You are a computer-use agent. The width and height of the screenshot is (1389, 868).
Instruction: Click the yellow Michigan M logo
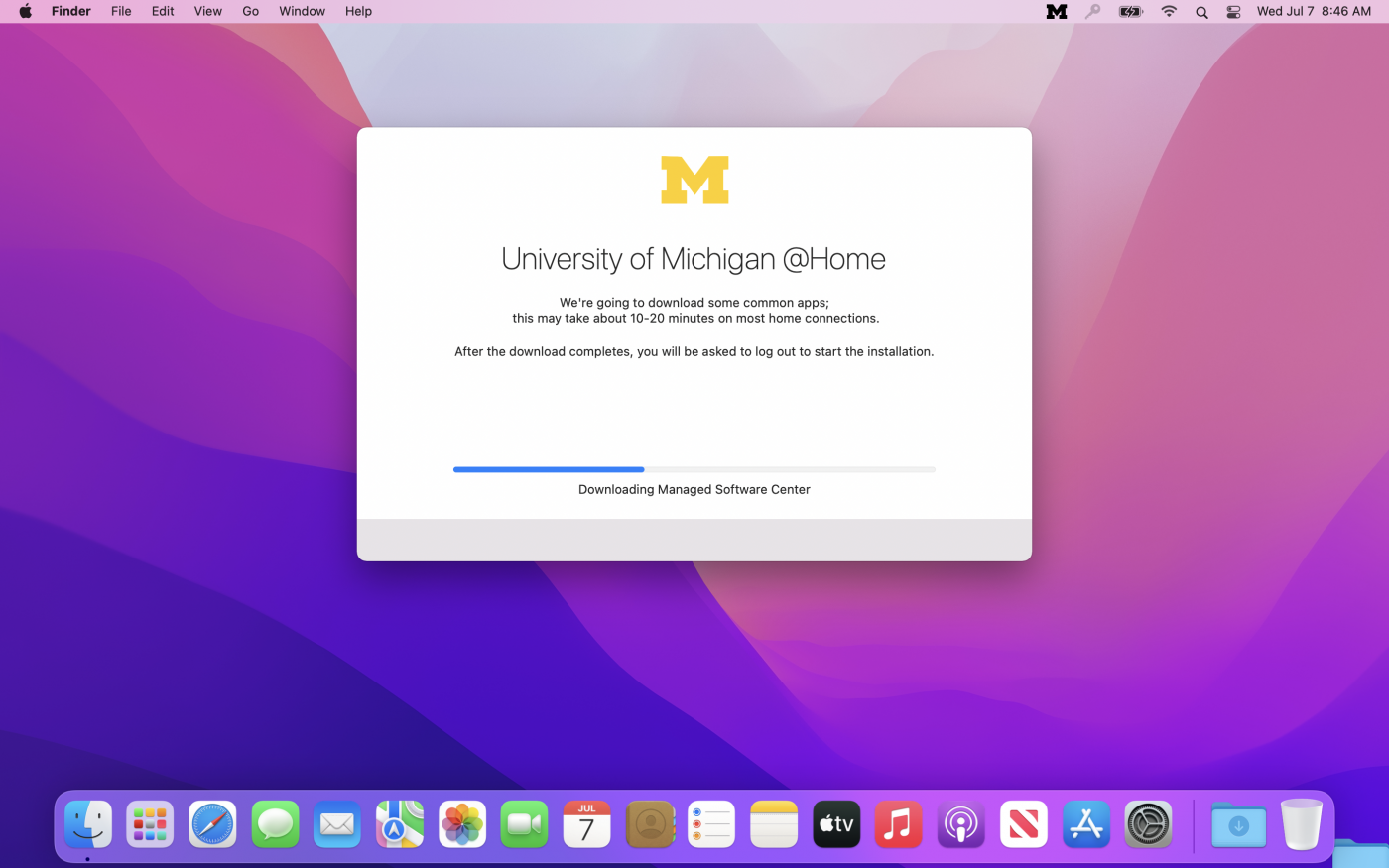(694, 180)
